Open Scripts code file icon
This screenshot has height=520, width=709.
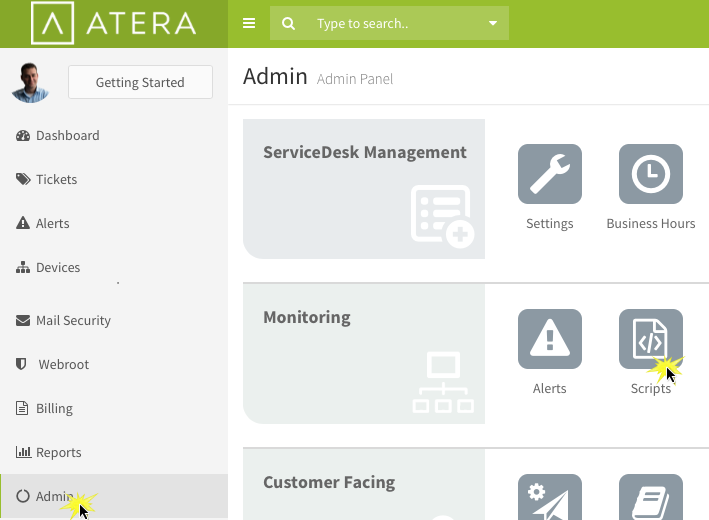click(651, 339)
